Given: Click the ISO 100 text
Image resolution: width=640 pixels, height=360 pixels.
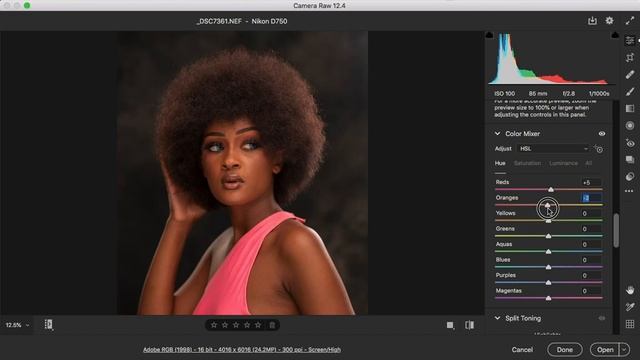Looking at the screenshot, I should pos(504,93).
